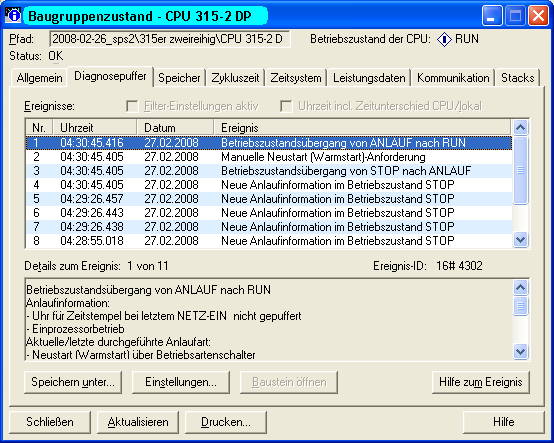Click Speichern unter... button

(x=73, y=382)
